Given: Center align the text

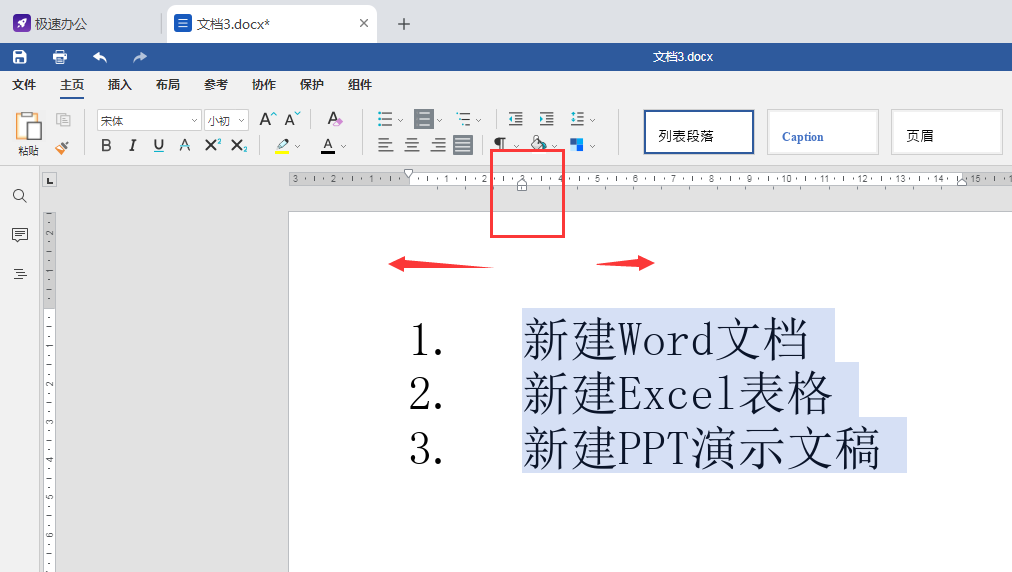Looking at the screenshot, I should click(412, 145).
